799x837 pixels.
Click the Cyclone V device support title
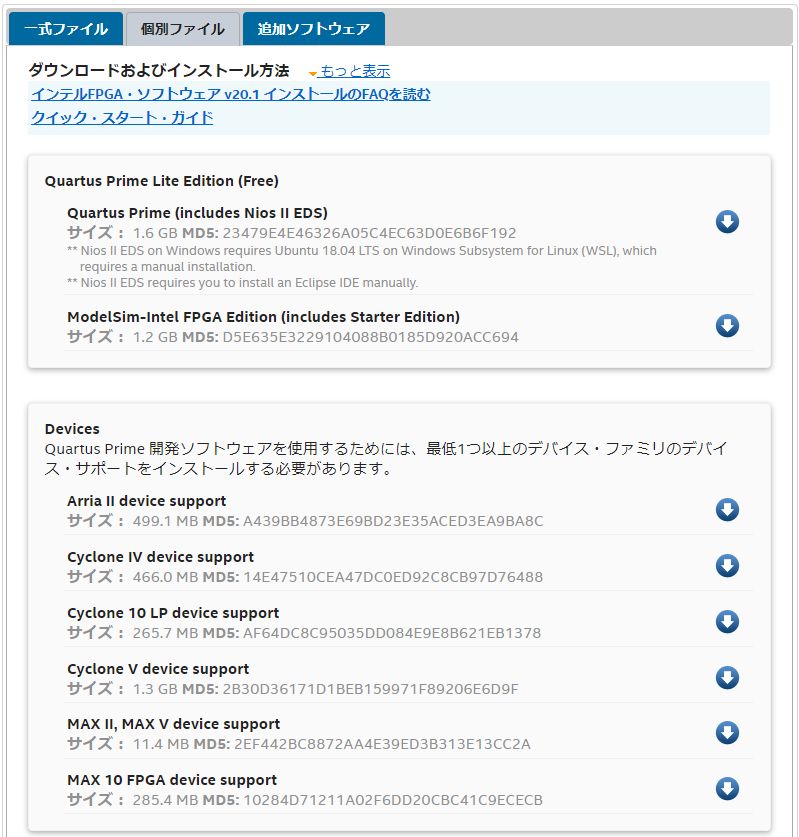click(158, 669)
